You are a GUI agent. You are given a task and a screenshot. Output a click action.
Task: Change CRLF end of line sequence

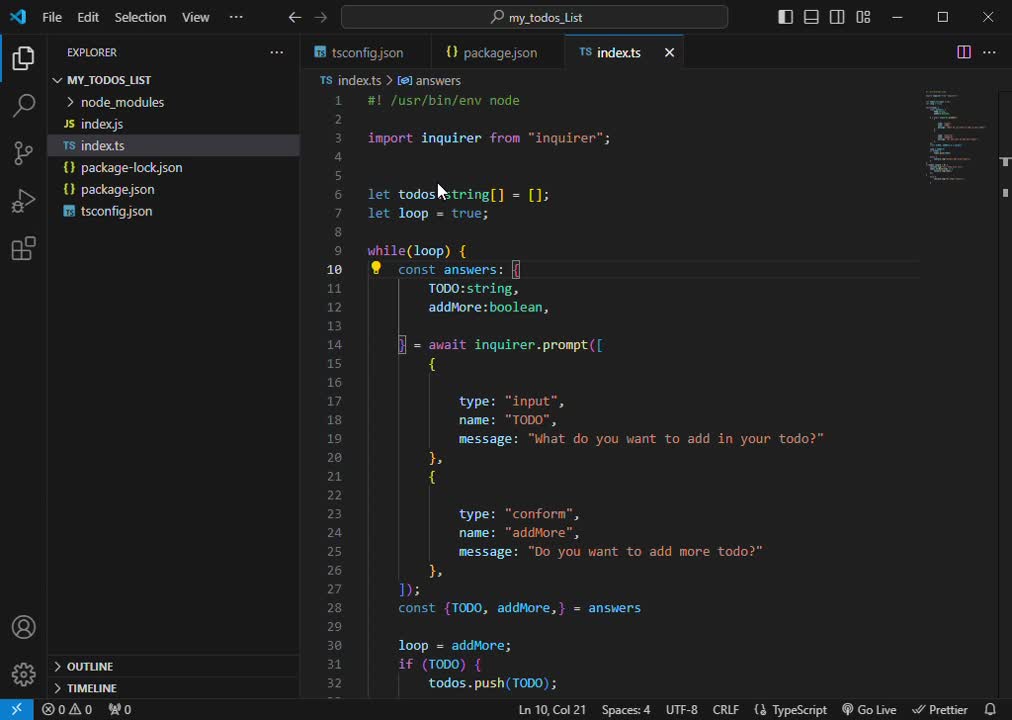click(x=726, y=710)
